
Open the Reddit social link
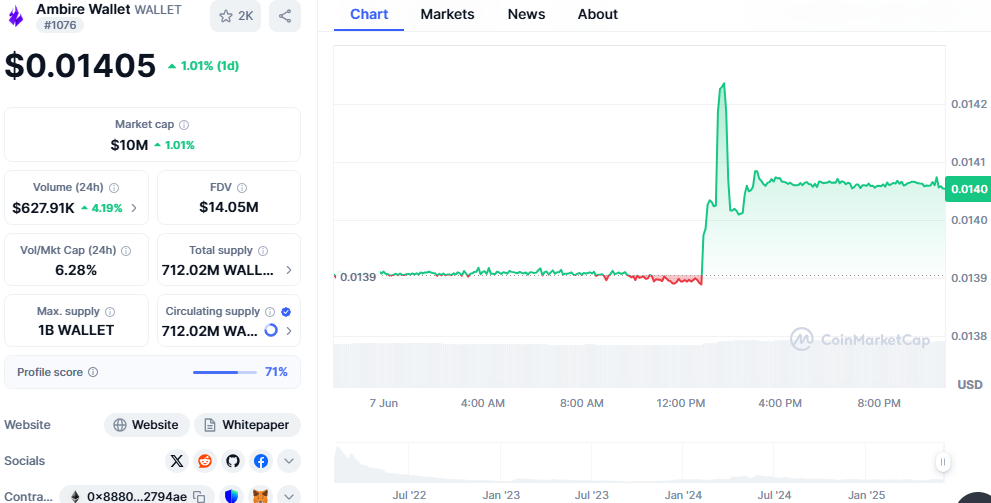(x=205, y=461)
